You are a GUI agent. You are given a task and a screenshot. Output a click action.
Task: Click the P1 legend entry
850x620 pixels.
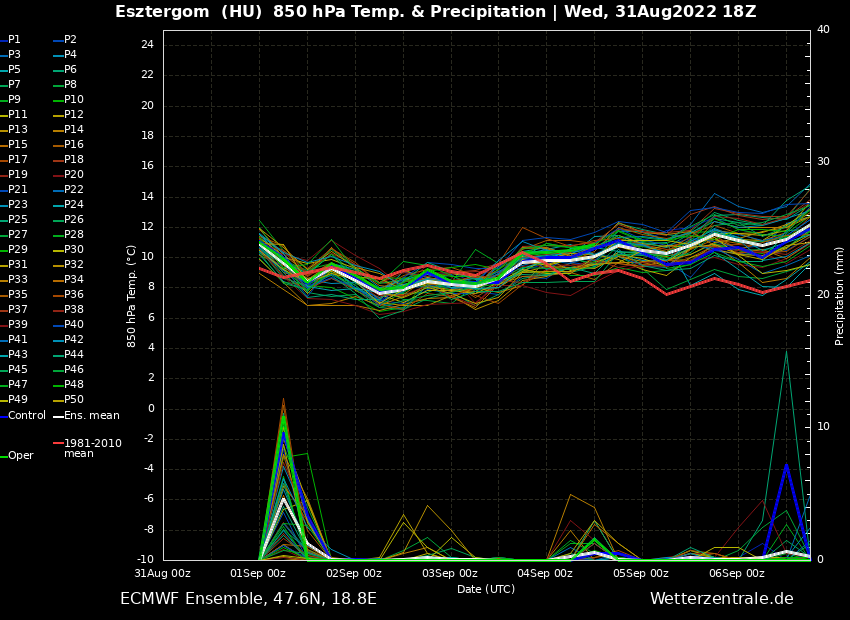click(14, 40)
